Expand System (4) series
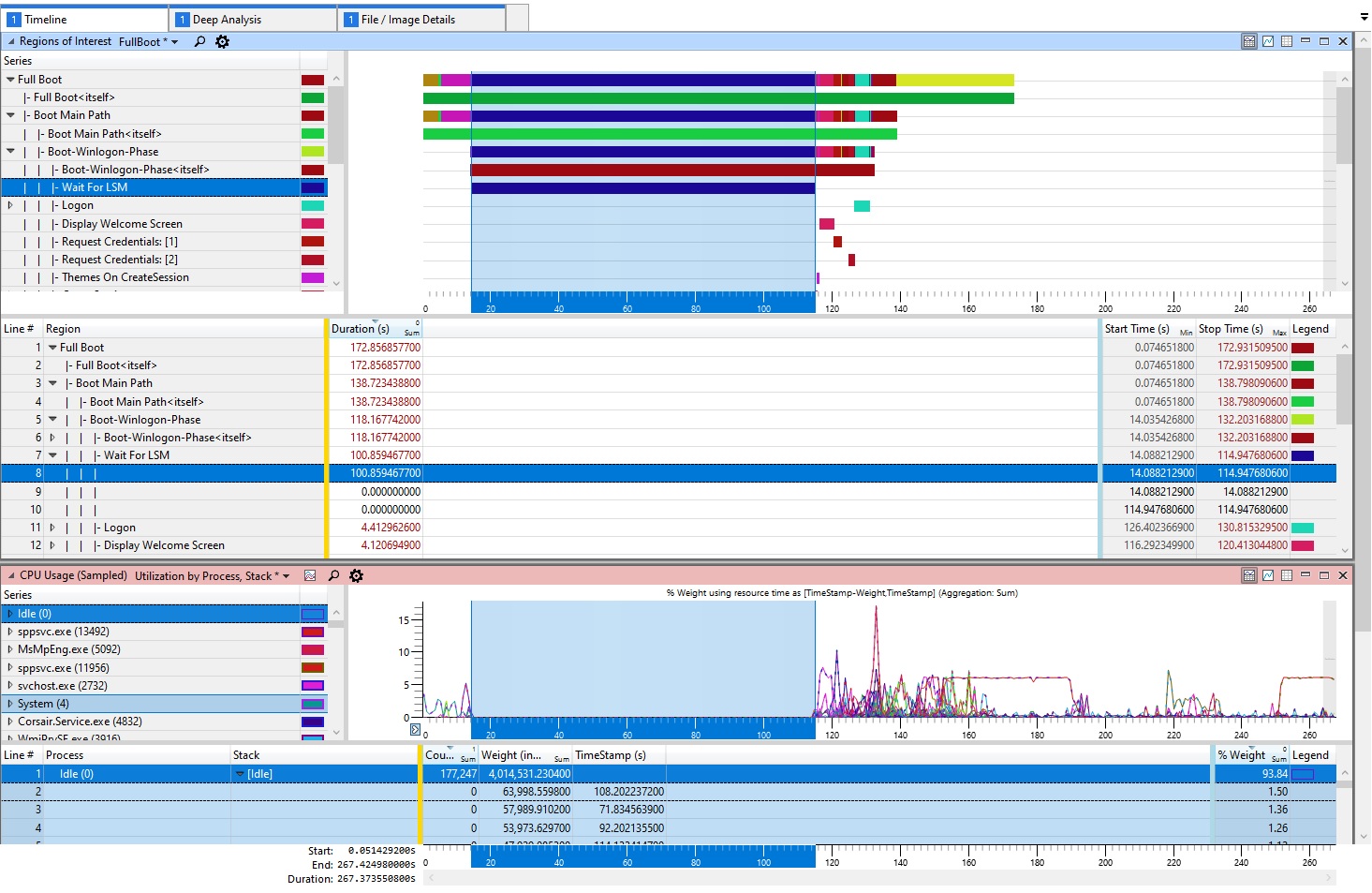Screen dimensions: 1372x893 pos(10,704)
